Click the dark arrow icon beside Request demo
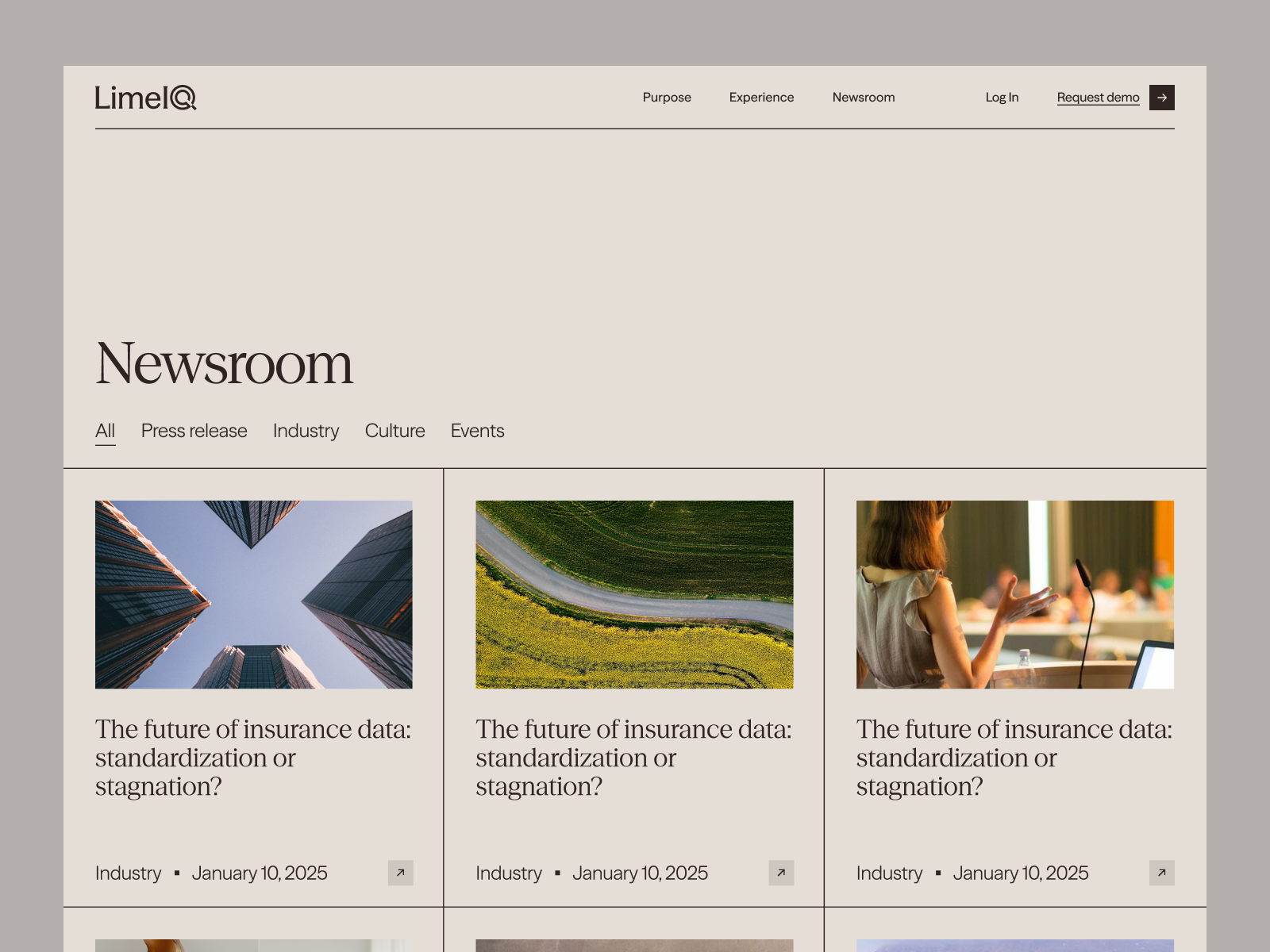 tap(1161, 98)
